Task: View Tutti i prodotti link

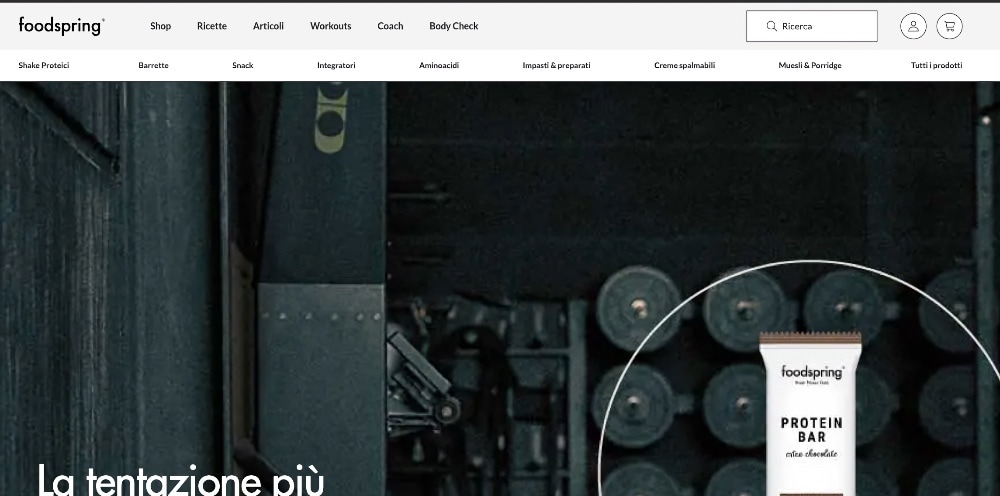Action: tap(936, 65)
